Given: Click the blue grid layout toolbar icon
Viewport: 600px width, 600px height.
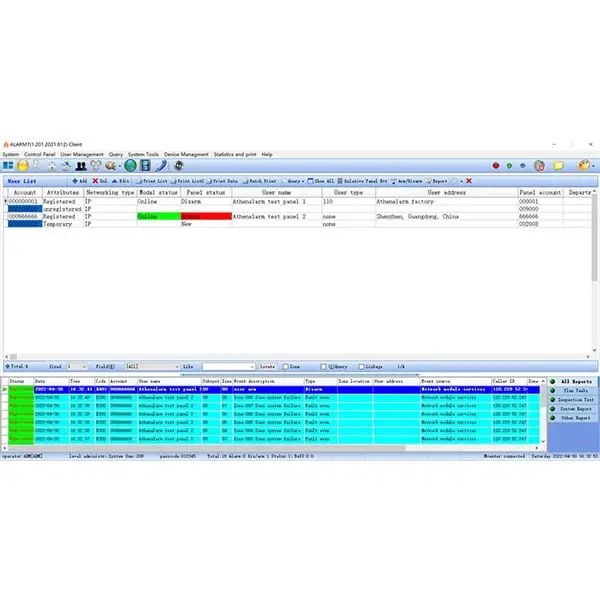Looking at the screenshot, I should click(8, 166).
